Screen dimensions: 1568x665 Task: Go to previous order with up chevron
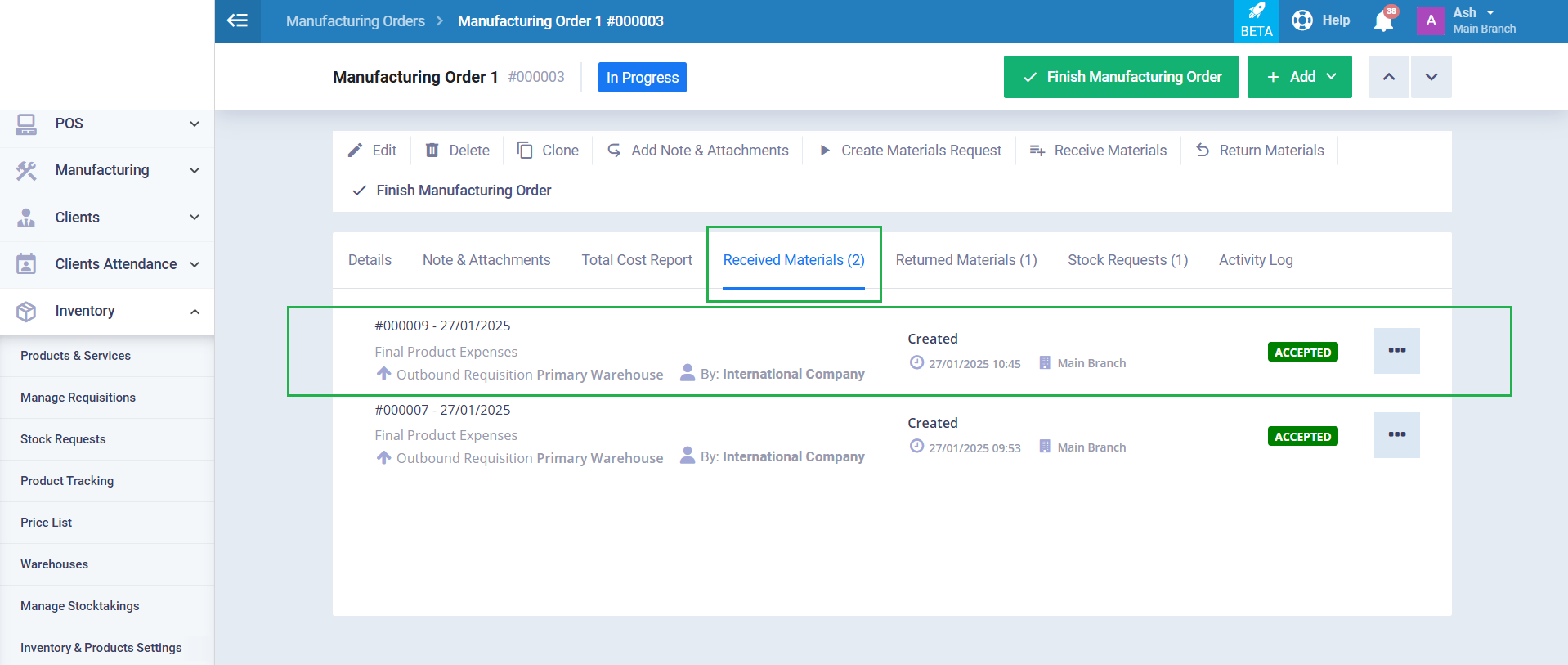1388,77
